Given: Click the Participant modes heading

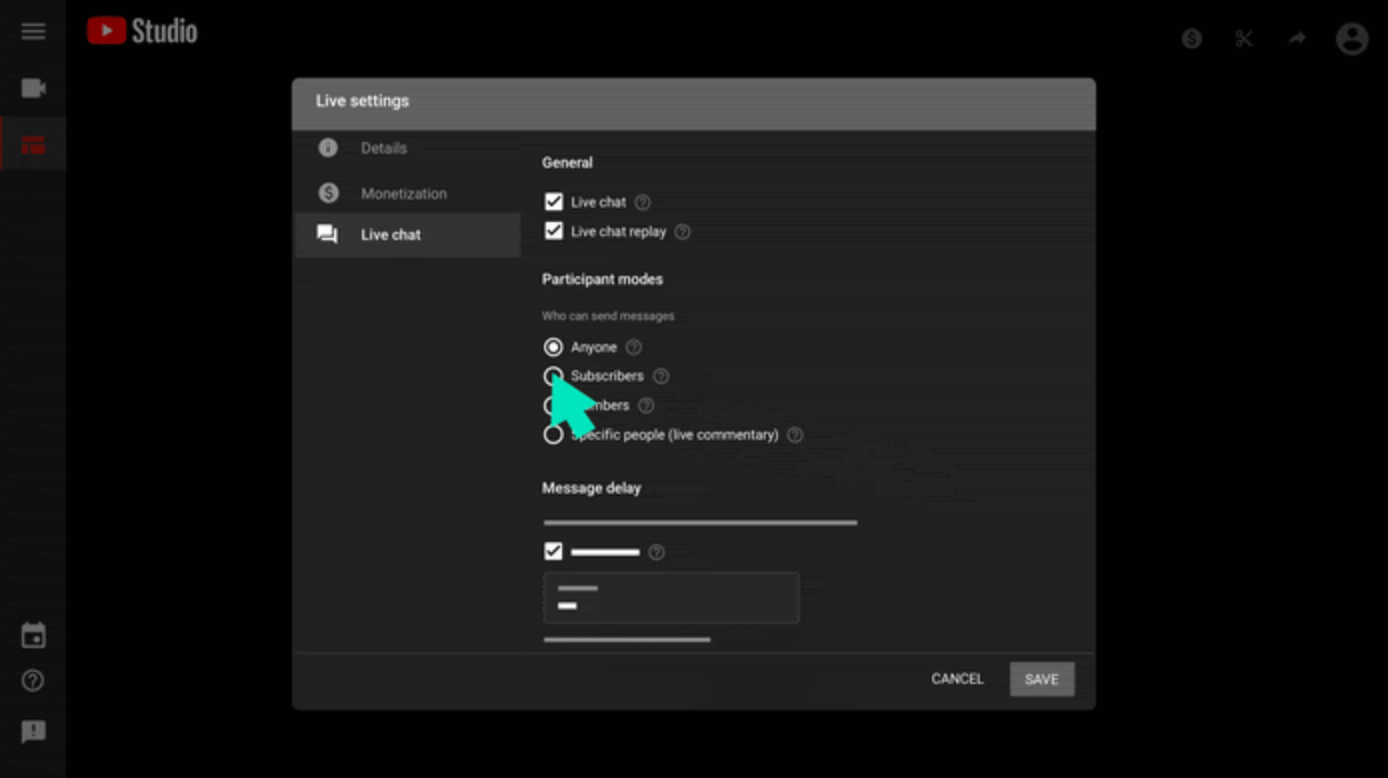Looking at the screenshot, I should click(602, 279).
